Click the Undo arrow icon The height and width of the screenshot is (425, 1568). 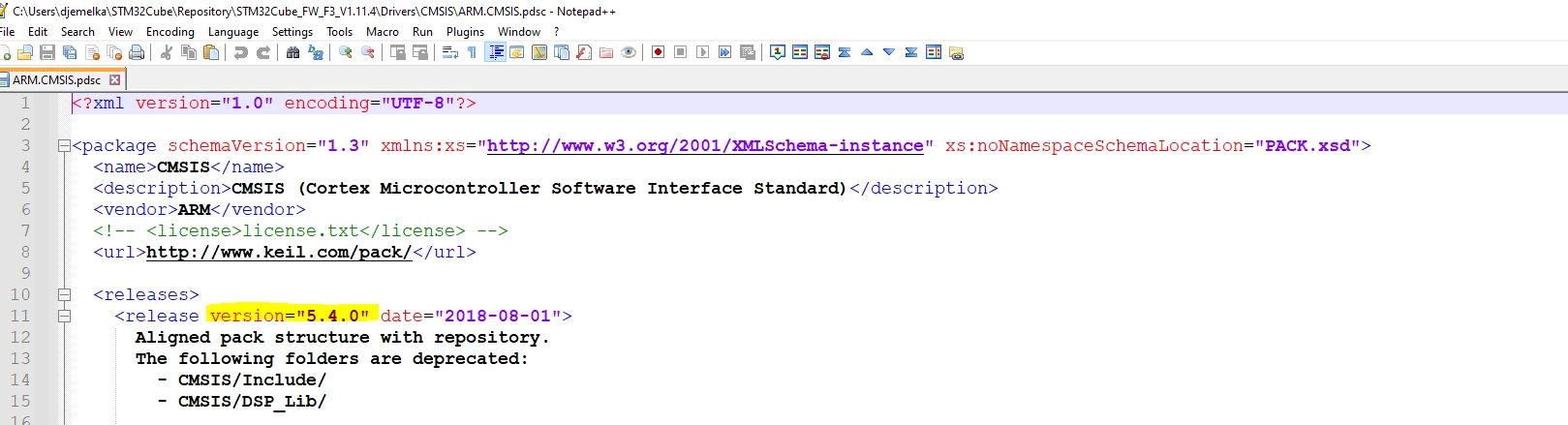[x=241, y=52]
